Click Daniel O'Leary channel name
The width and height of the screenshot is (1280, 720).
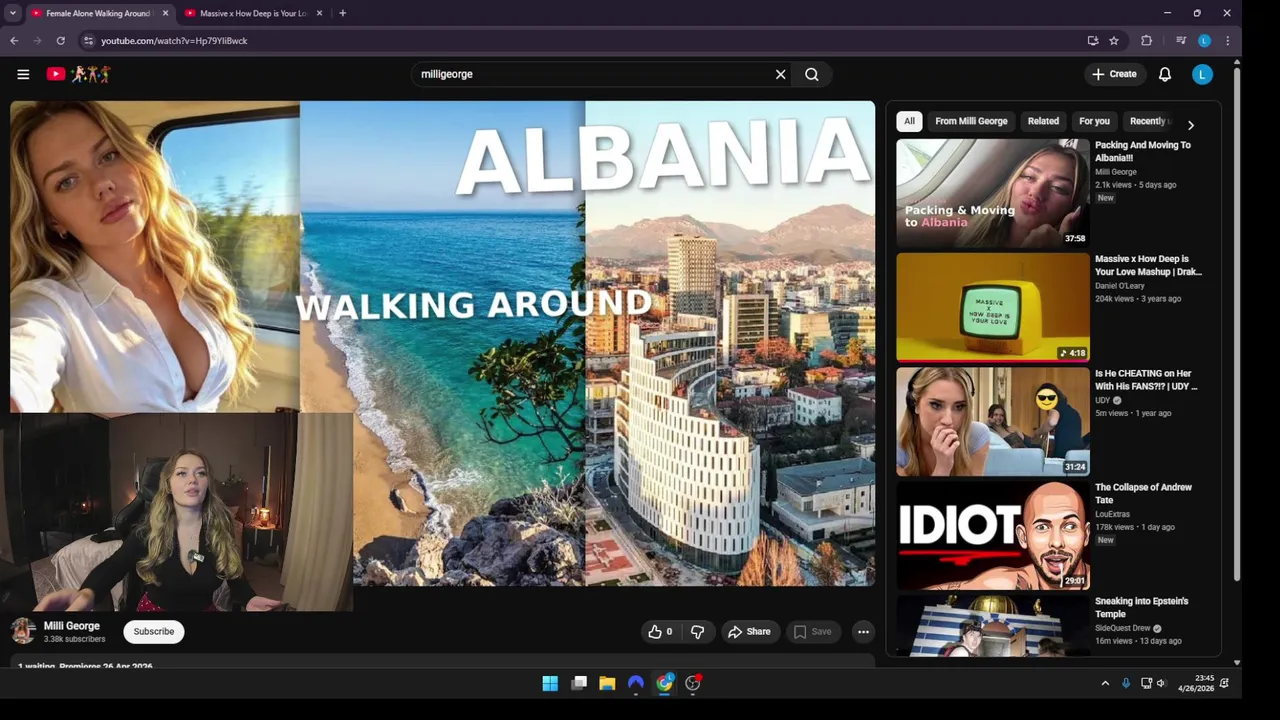[1120, 286]
